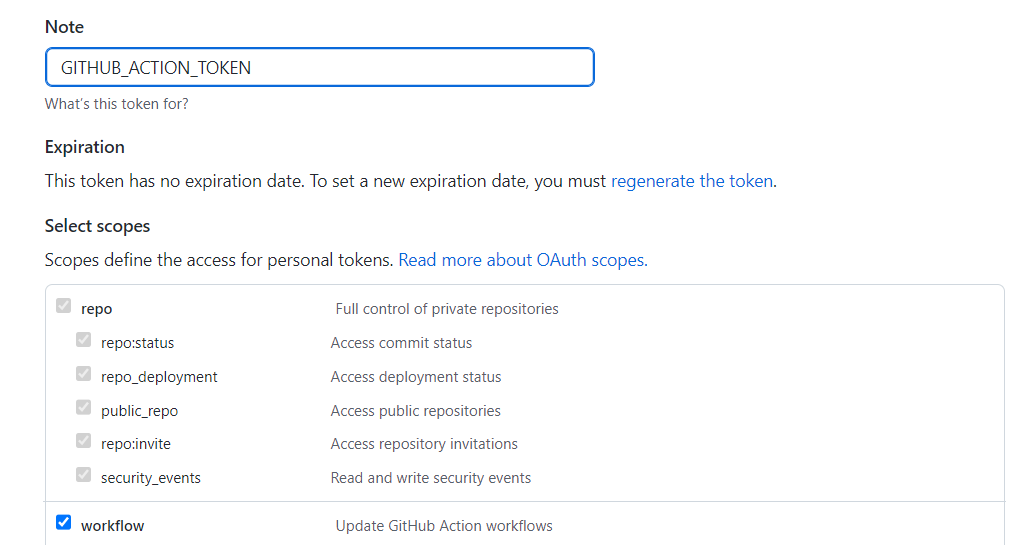This screenshot has height=545, width=1036.
Task: Uncheck the workflow scope checkbox
Action: pos(64,522)
